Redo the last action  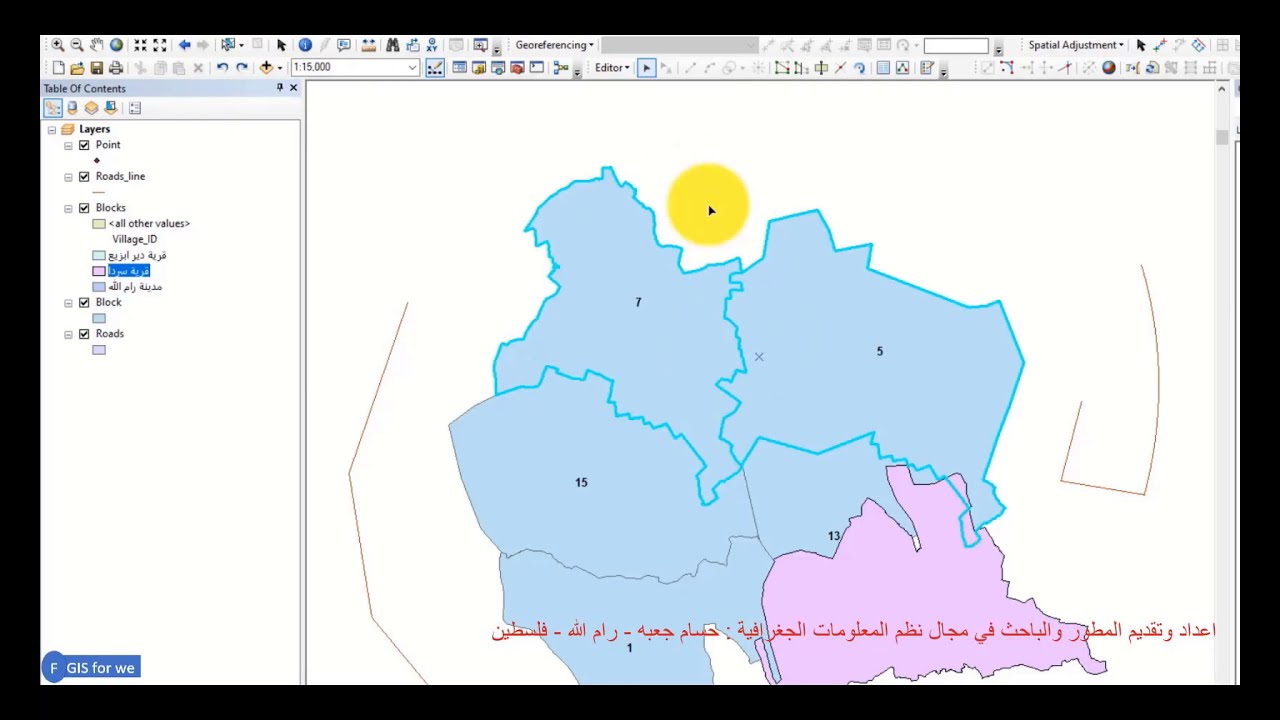tap(242, 68)
